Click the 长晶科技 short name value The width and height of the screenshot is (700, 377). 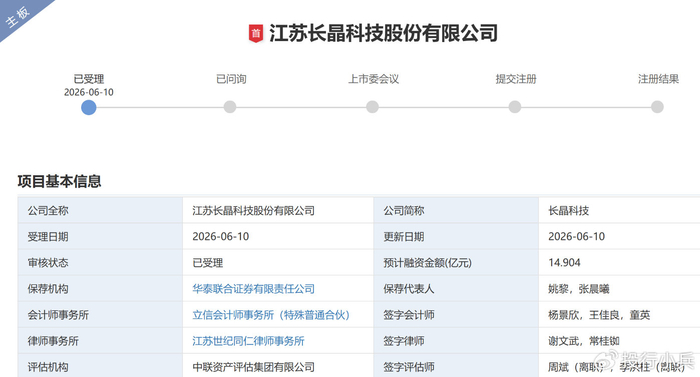click(569, 210)
